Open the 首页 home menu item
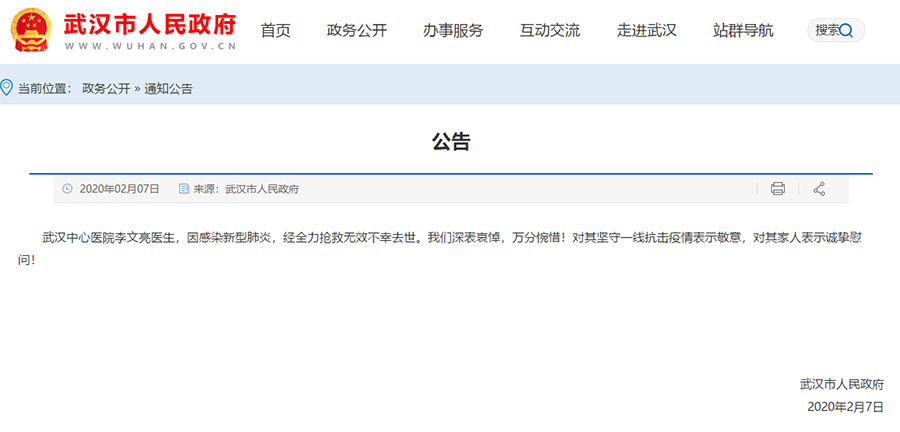Viewport: 900px width, 432px height. (x=275, y=30)
